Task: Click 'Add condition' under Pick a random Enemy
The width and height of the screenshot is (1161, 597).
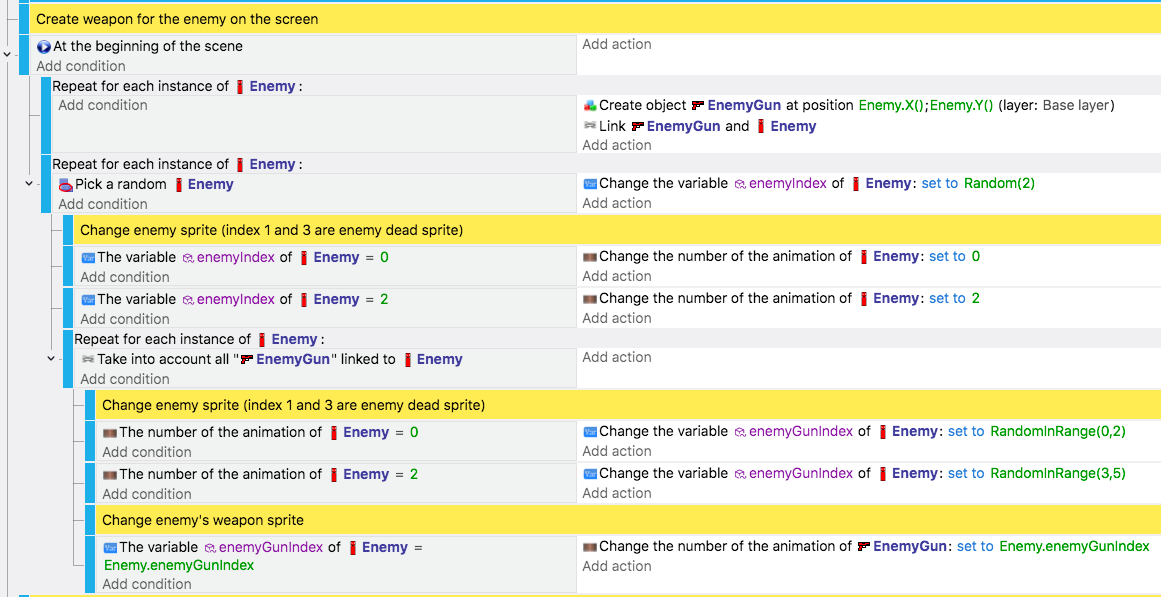Action: [x=103, y=204]
